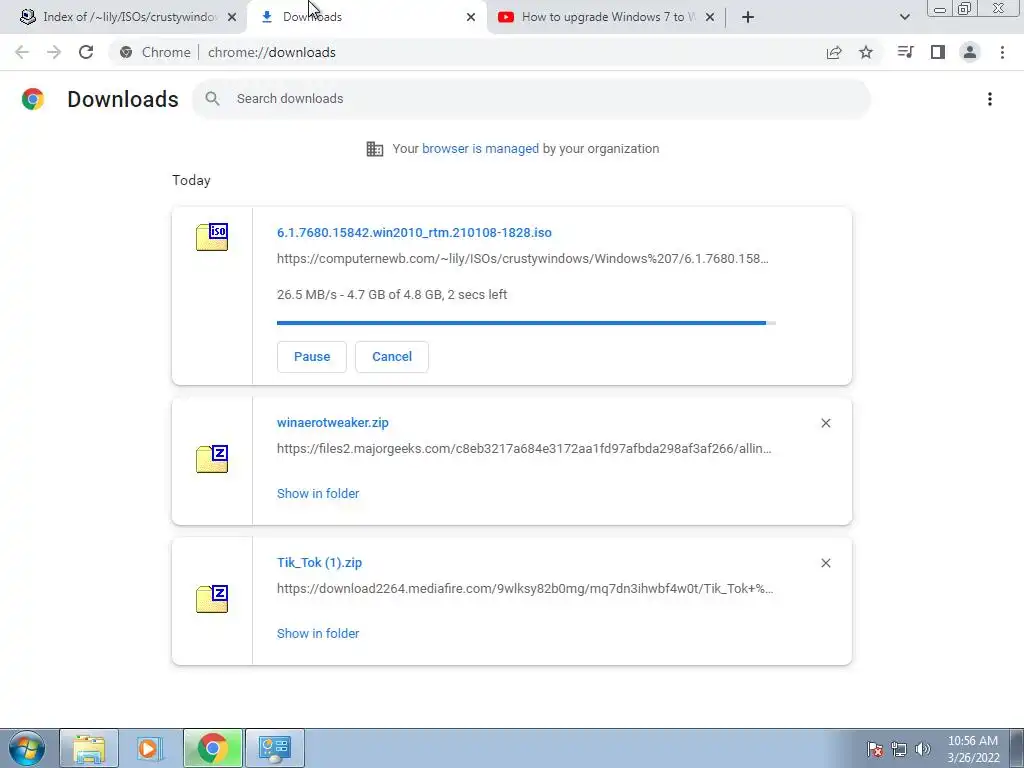Open the 6.1.7680.15842 ISO file link

[414, 233]
